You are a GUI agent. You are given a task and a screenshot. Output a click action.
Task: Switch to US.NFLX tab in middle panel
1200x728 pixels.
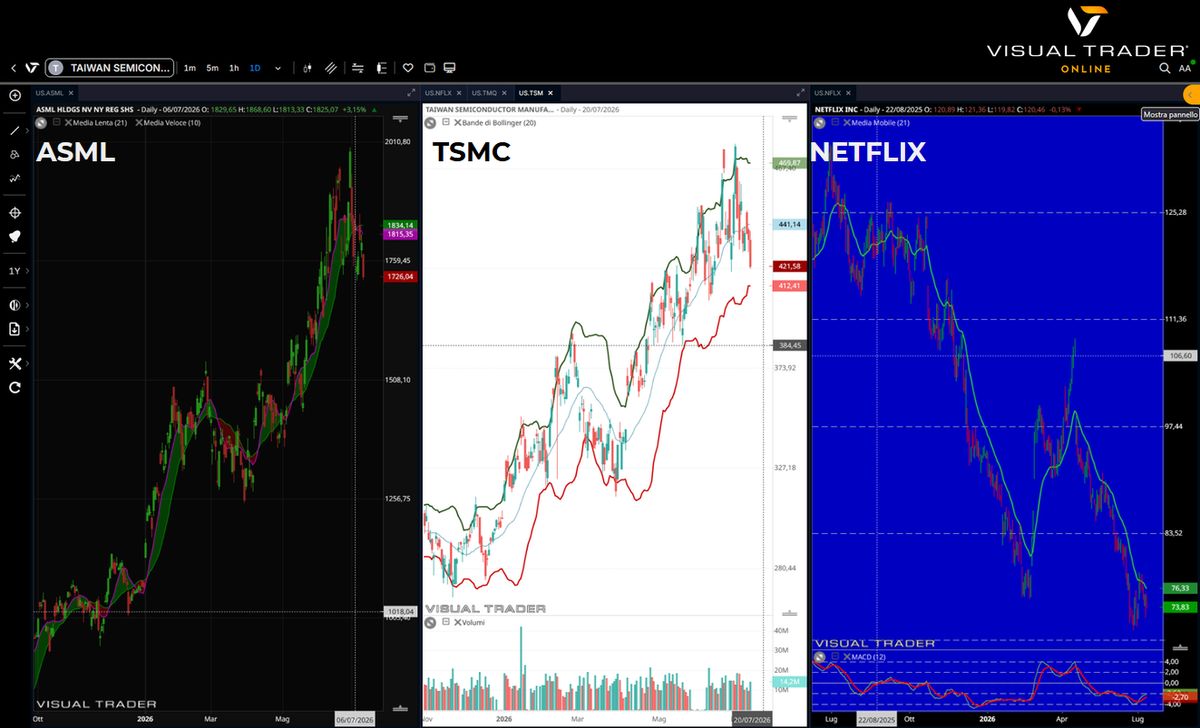pyautogui.click(x=437, y=93)
